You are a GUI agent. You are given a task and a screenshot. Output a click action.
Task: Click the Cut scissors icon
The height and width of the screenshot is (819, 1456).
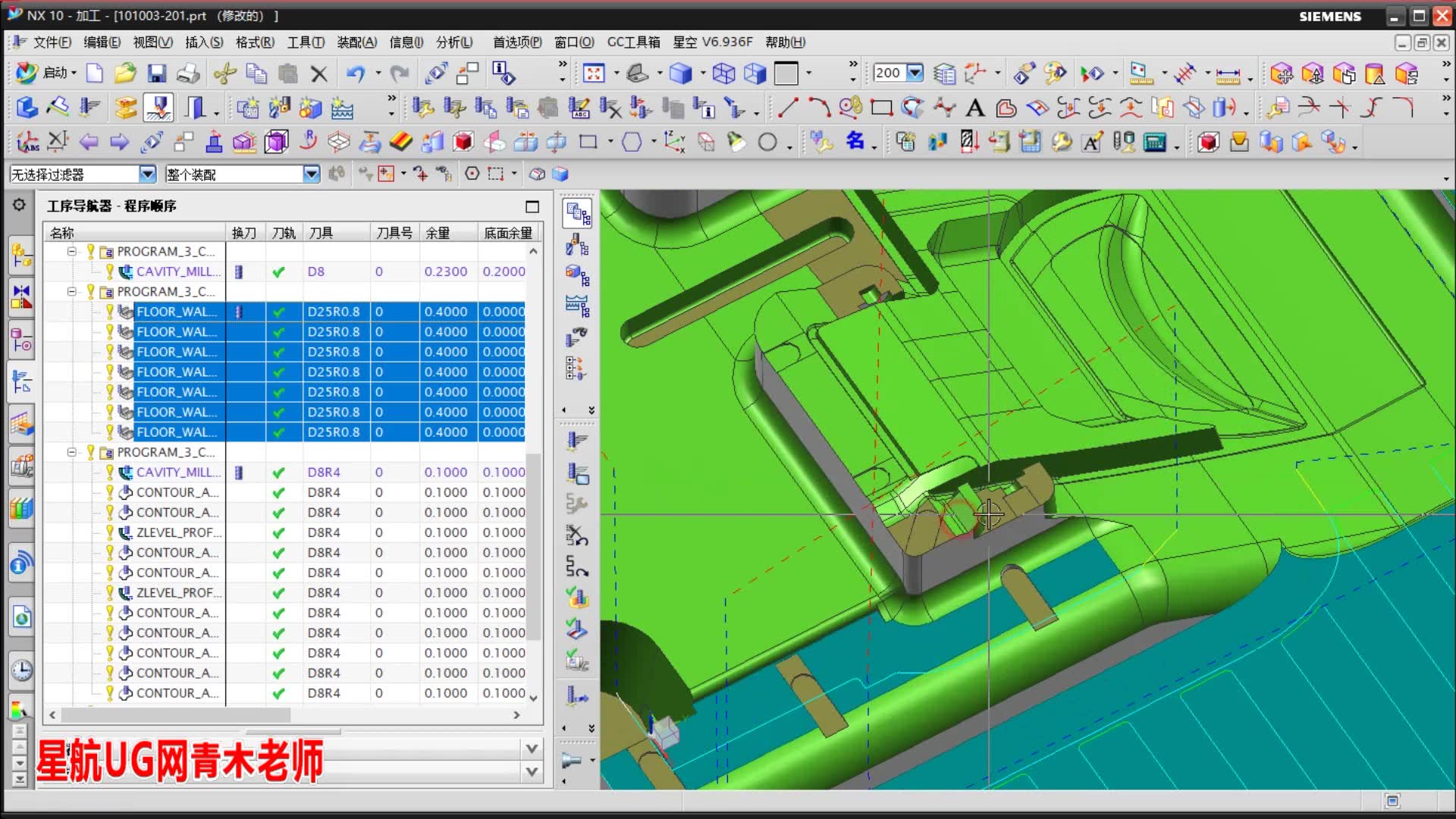click(224, 74)
